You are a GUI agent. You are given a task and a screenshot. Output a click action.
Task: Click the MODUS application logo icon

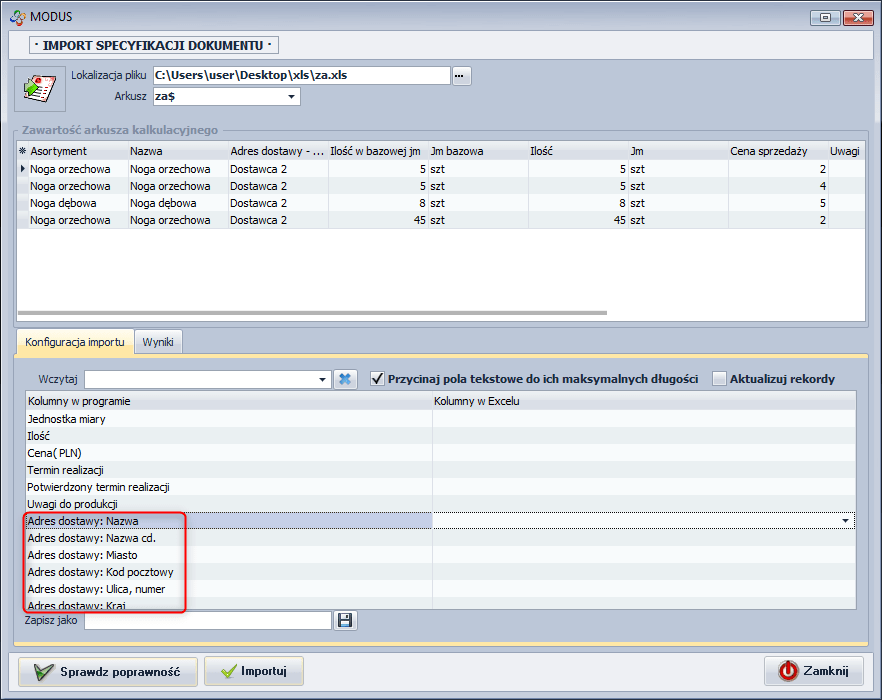coord(17,17)
